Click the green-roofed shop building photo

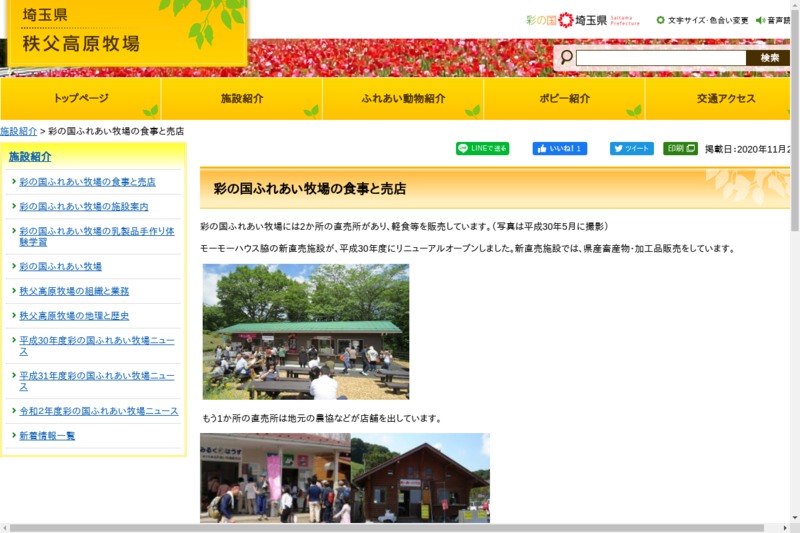306,332
